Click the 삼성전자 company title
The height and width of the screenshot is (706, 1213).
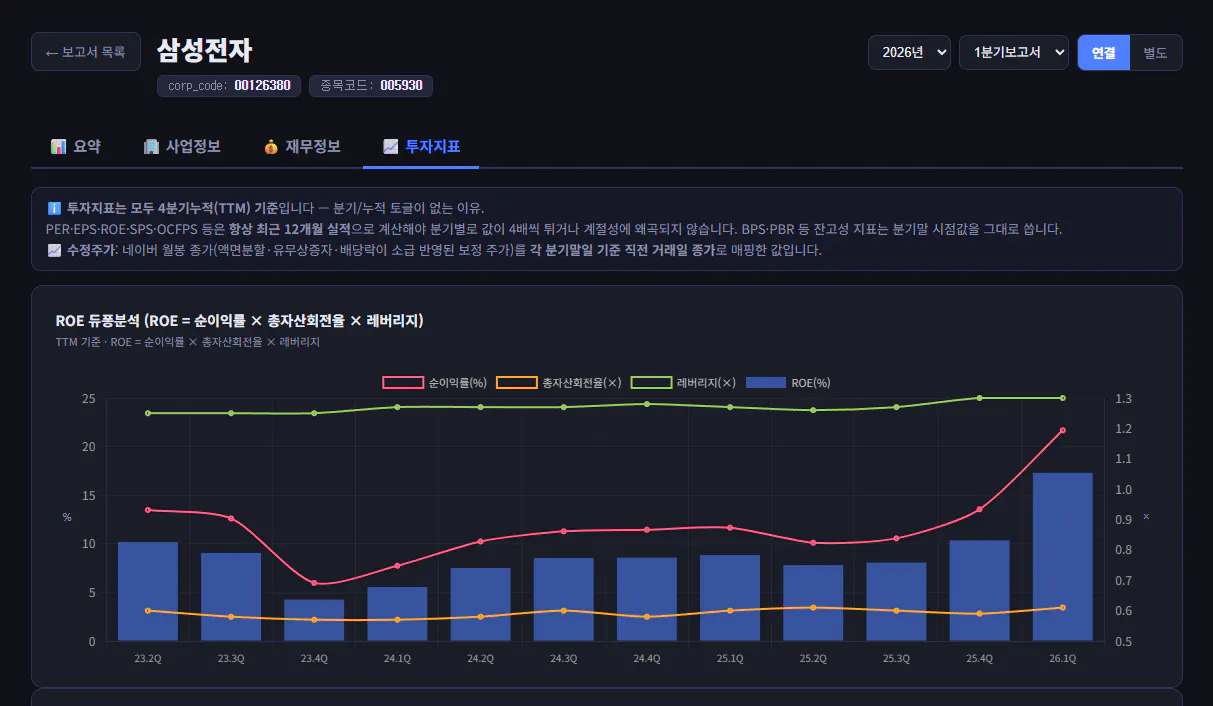tap(204, 51)
